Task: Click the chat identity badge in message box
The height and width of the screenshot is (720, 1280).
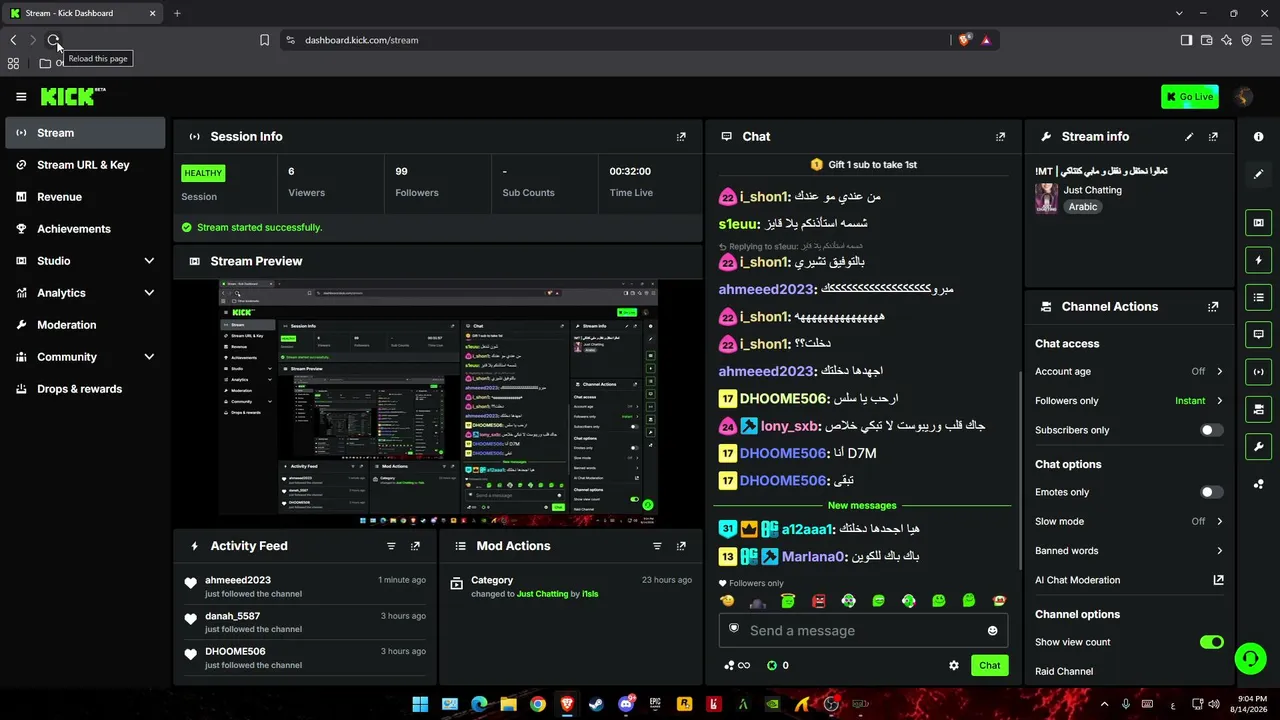Action: (x=734, y=629)
